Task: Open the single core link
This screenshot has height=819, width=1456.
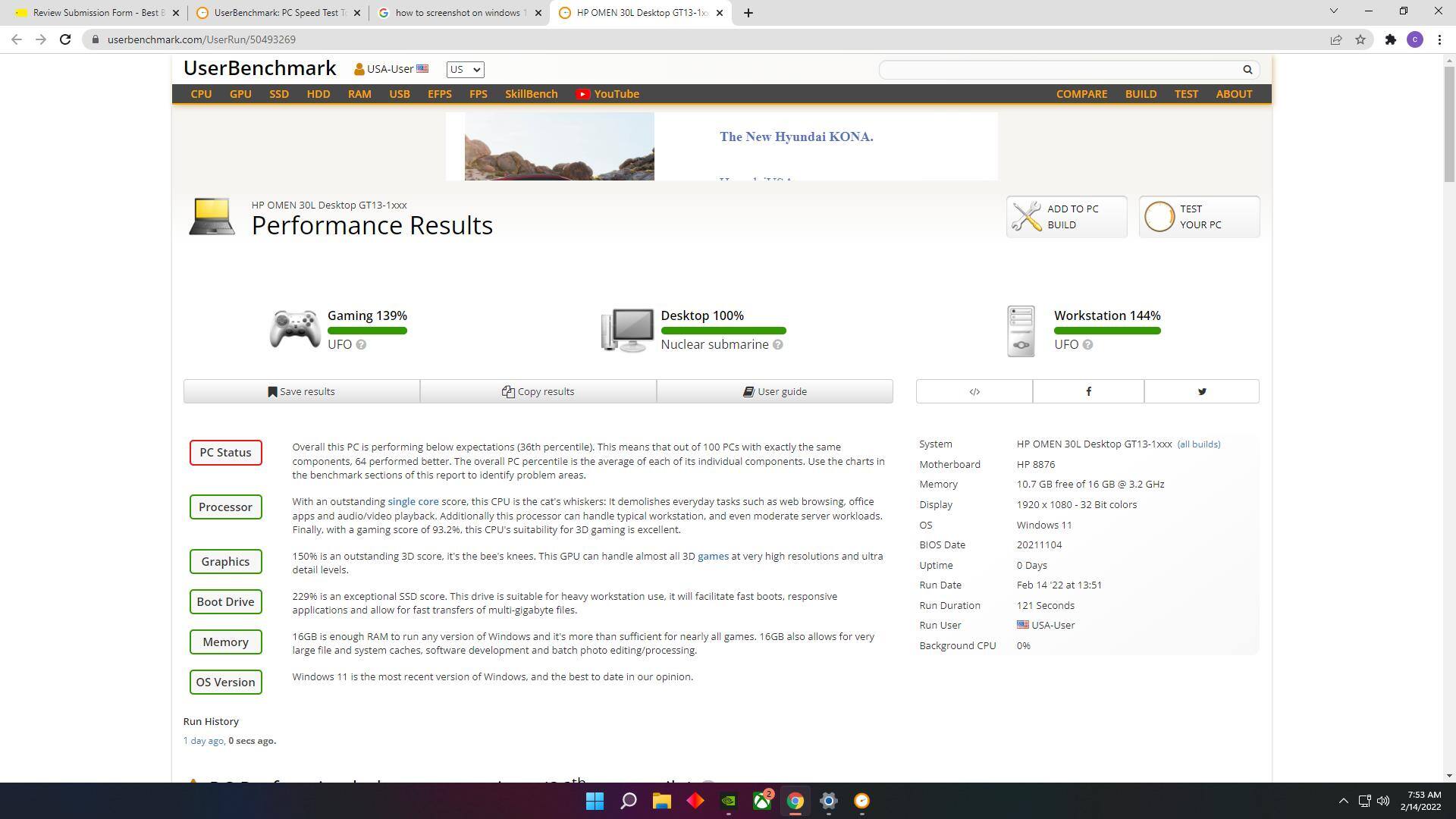Action: tap(413, 502)
